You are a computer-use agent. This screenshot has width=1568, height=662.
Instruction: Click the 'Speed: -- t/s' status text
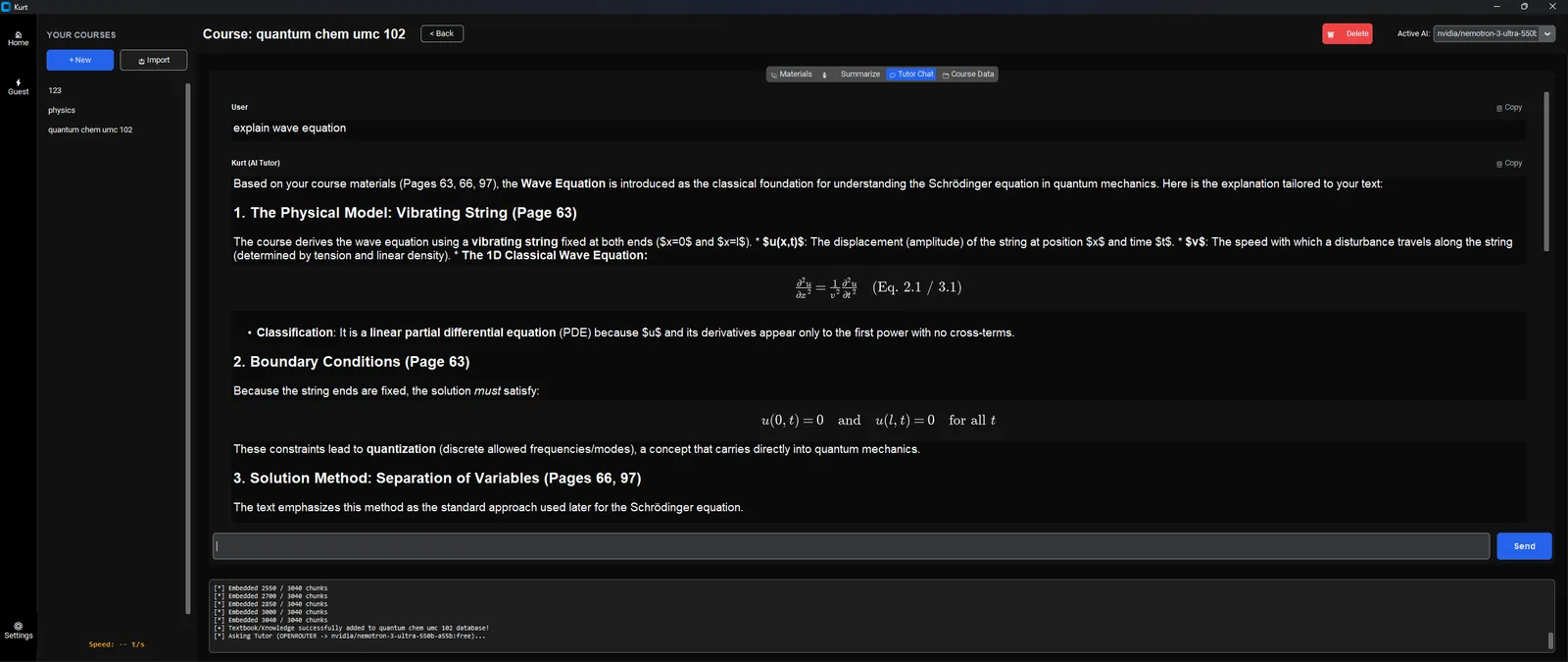click(117, 644)
